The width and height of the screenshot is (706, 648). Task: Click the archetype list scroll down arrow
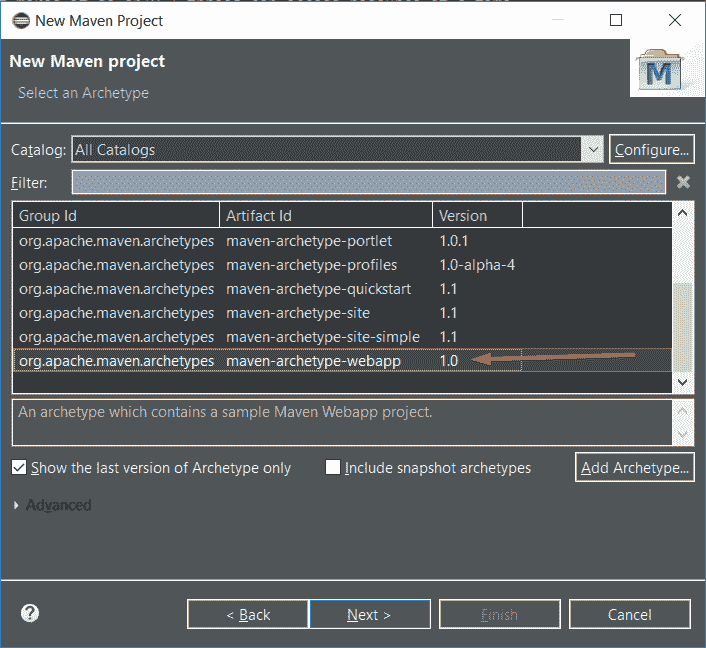click(683, 382)
